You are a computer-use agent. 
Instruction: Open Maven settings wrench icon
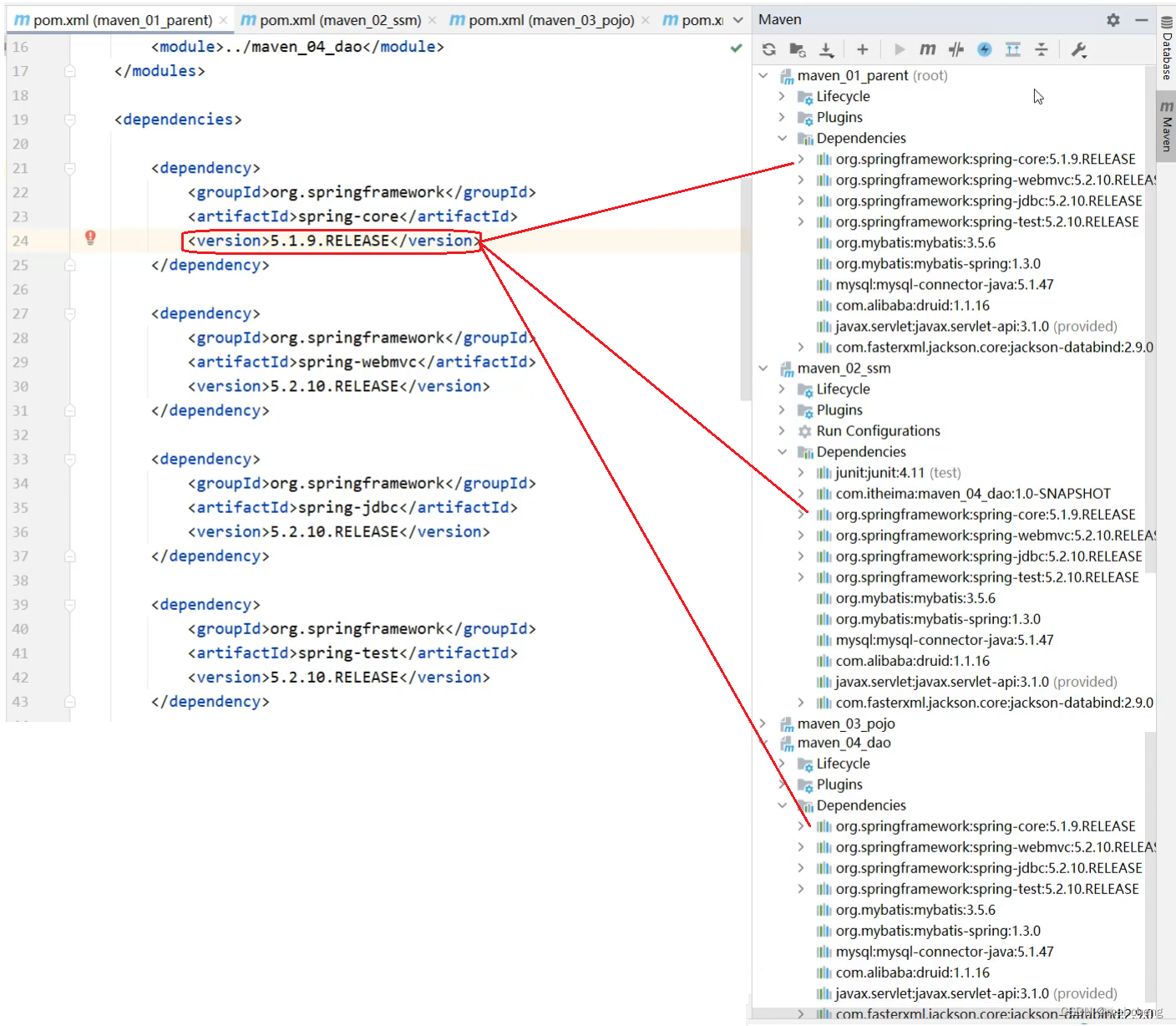(x=1078, y=49)
